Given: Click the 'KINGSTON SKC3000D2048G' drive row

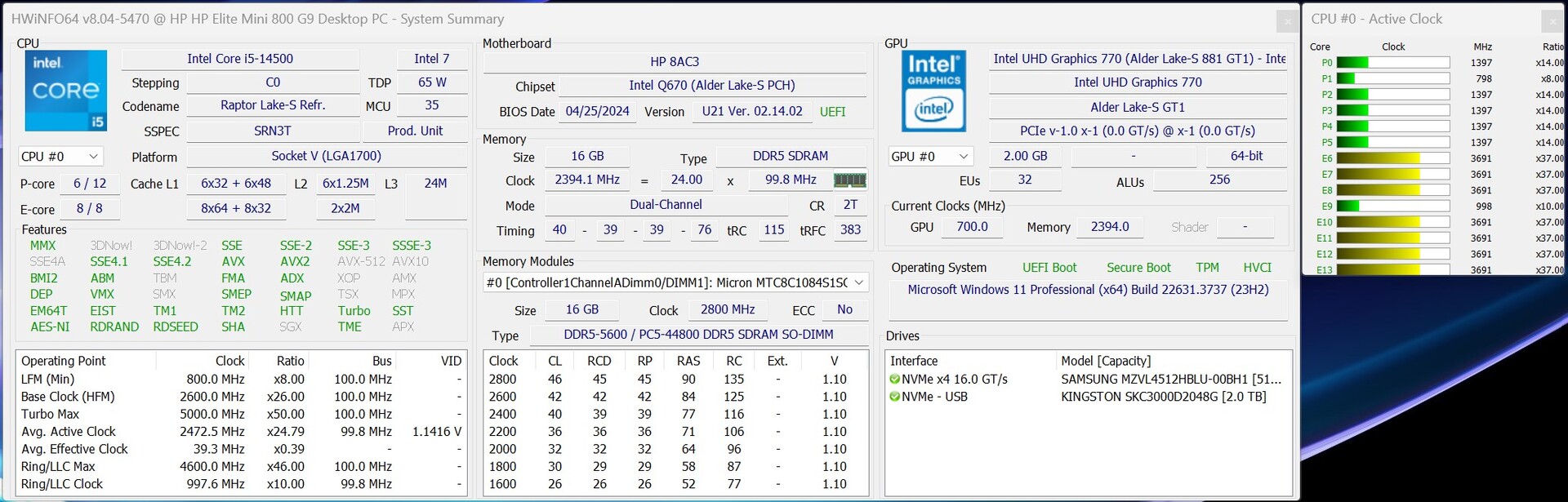Looking at the screenshot, I should (x=1088, y=397).
